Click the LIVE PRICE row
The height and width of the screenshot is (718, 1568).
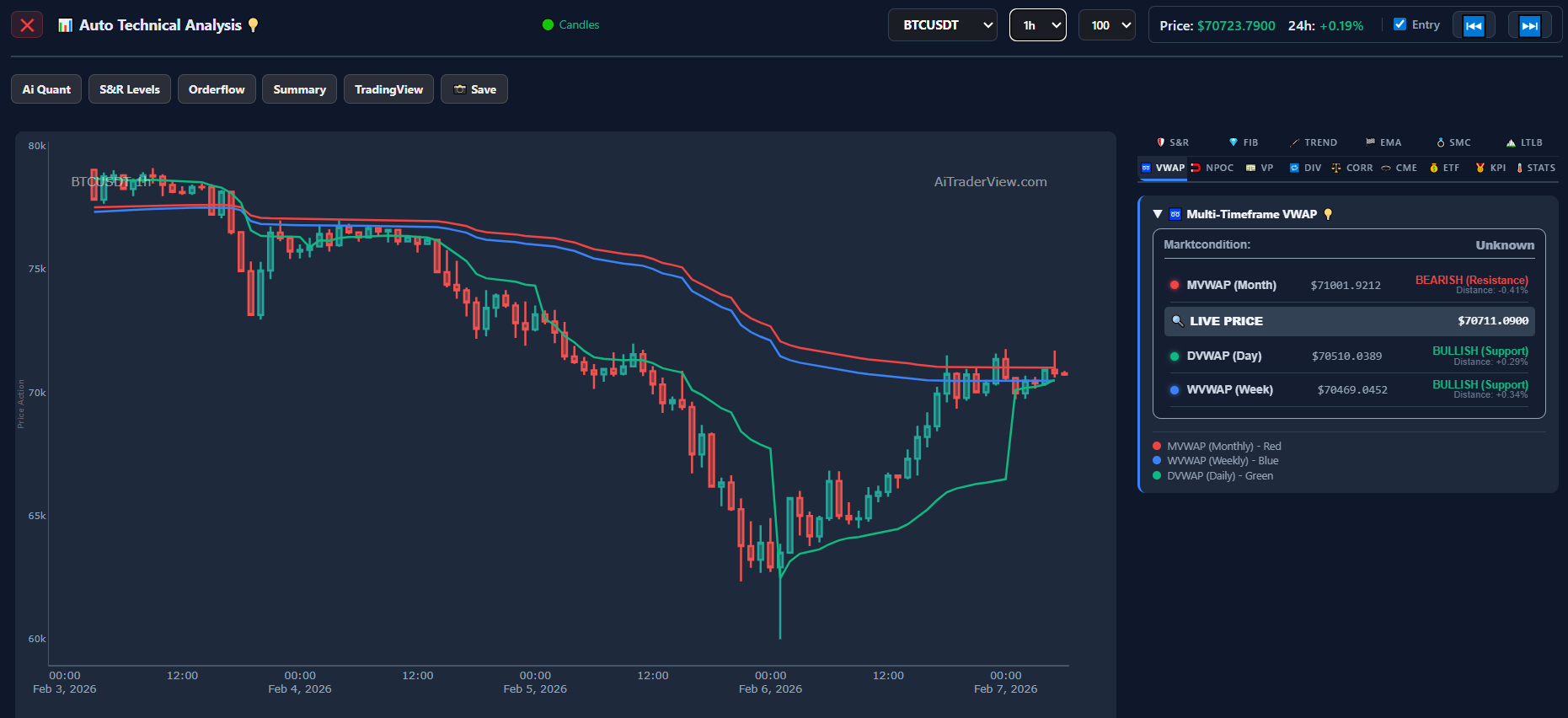(1349, 321)
